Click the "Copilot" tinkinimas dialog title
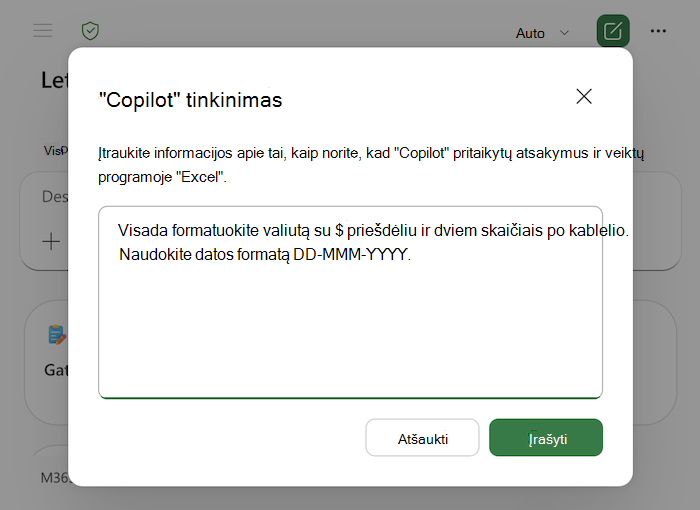The width and height of the screenshot is (700, 510). click(190, 100)
